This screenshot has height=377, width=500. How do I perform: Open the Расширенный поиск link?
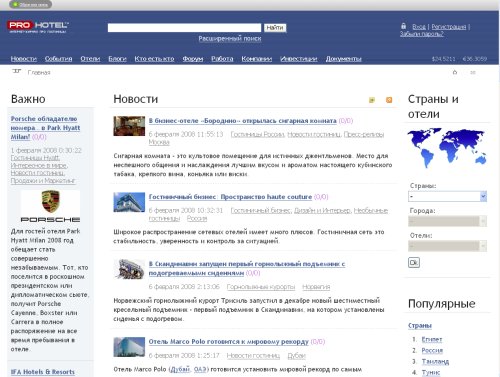230,39
